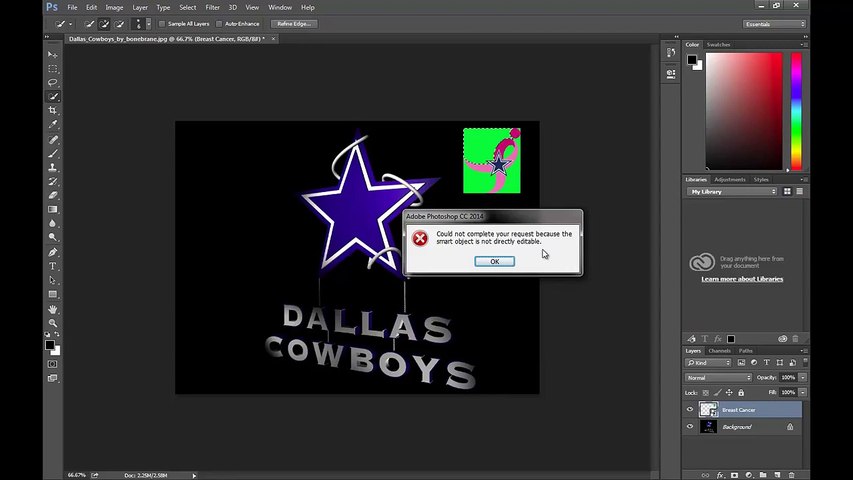Link layers icon at panel bottom
The image size is (853, 480).
point(705,475)
